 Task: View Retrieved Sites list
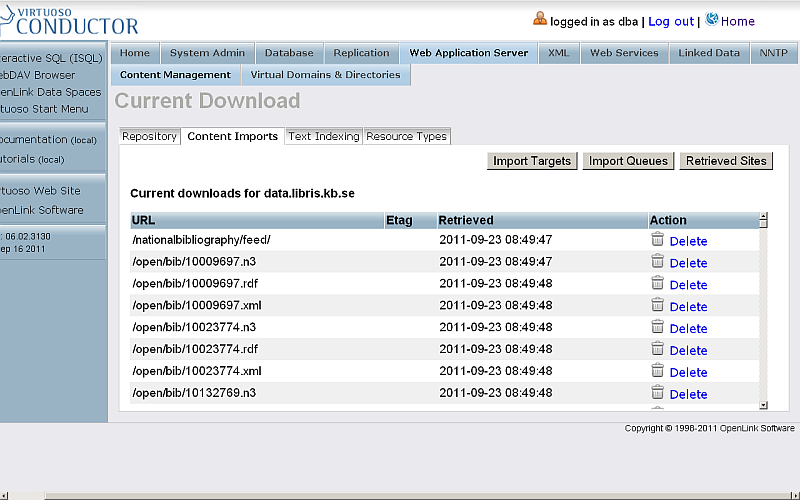coord(726,161)
